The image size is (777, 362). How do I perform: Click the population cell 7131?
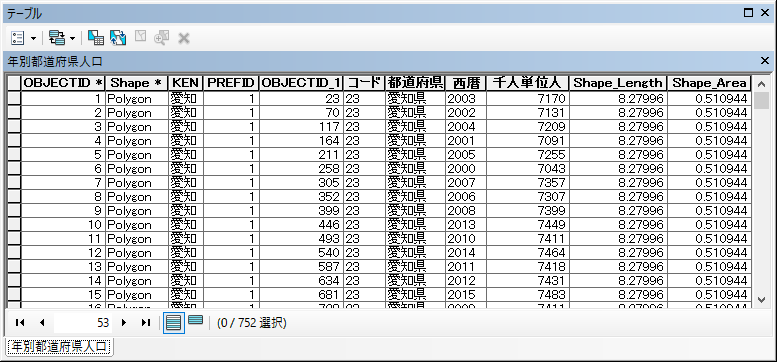click(x=527, y=112)
